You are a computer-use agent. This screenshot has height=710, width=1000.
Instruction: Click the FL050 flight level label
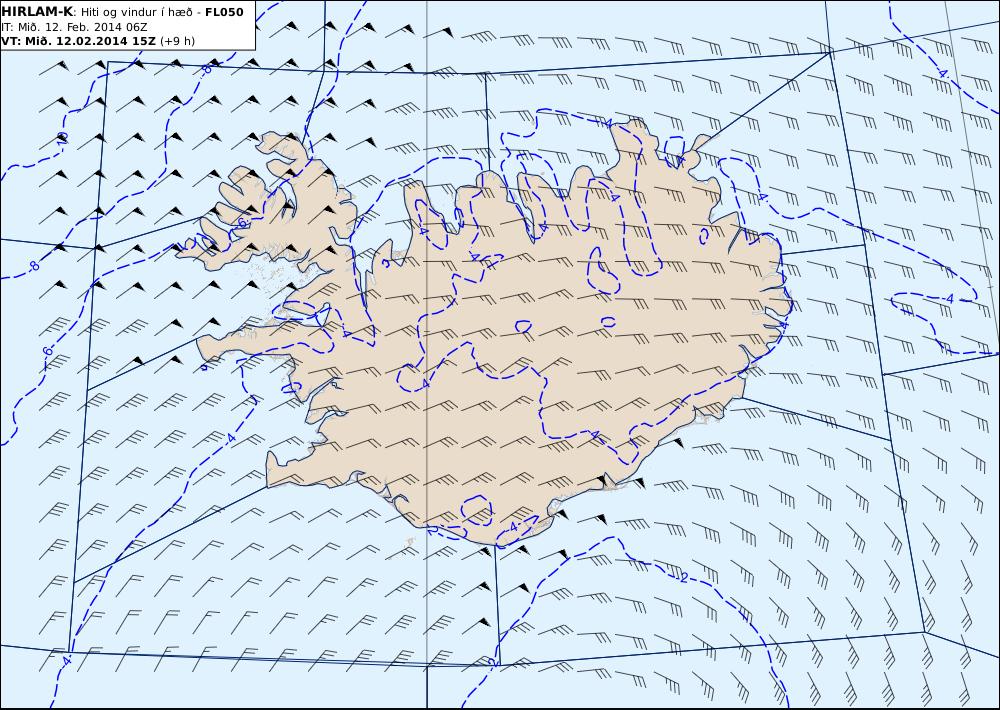coord(224,12)
